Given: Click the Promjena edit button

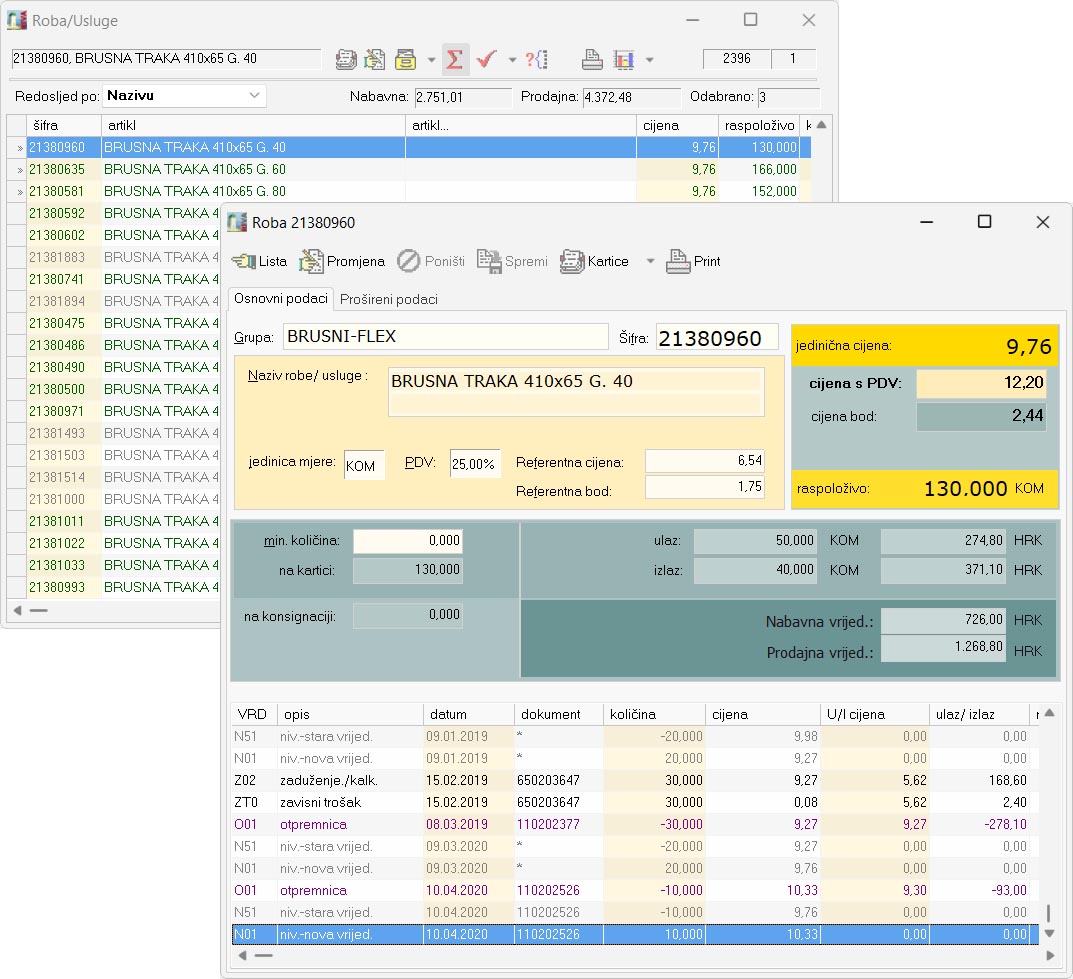Looking at the screenshot, I should coord(342,262).
